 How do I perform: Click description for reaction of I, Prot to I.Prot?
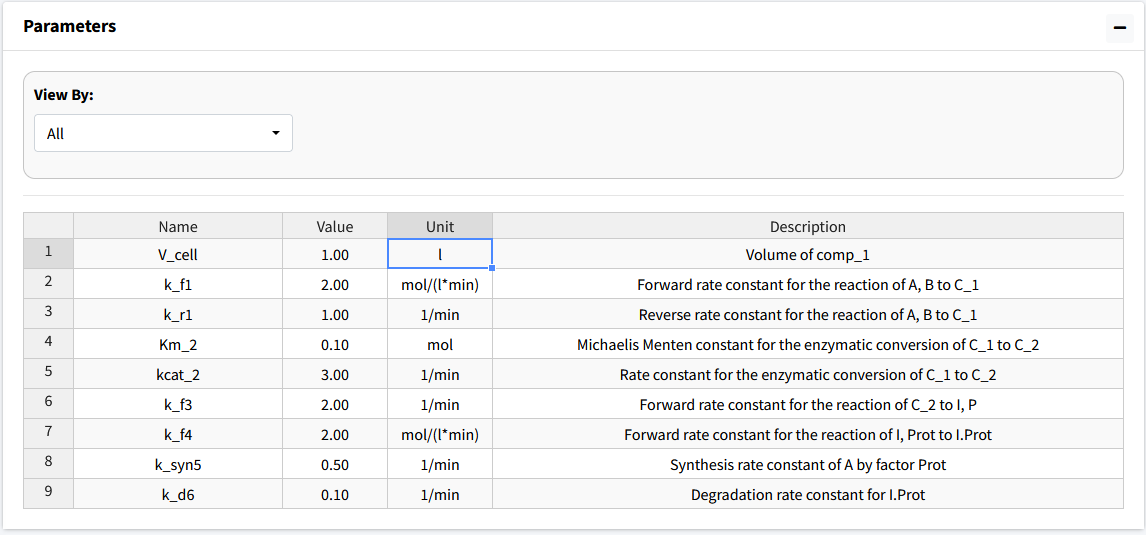coord(808,434)
